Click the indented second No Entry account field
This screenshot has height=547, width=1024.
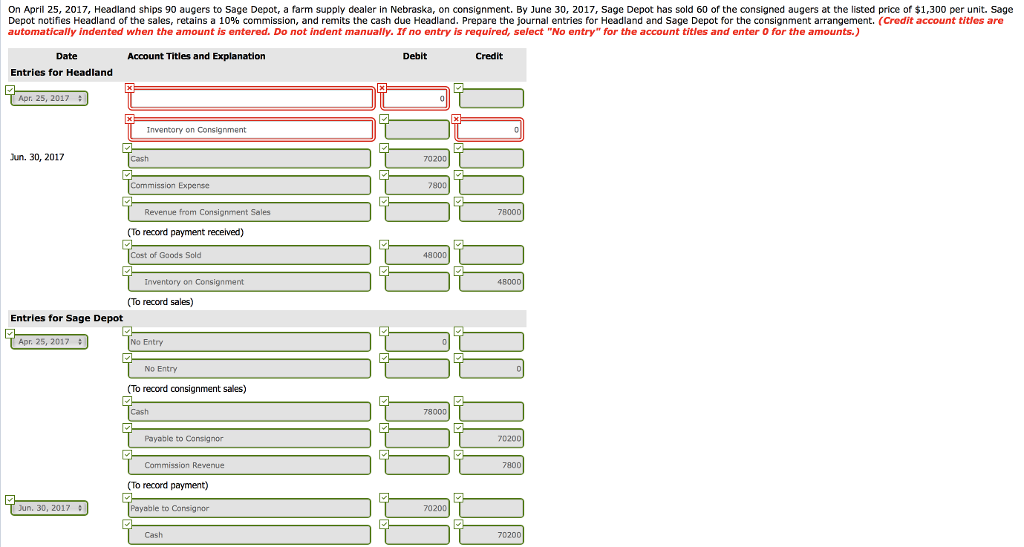[249, 369]
